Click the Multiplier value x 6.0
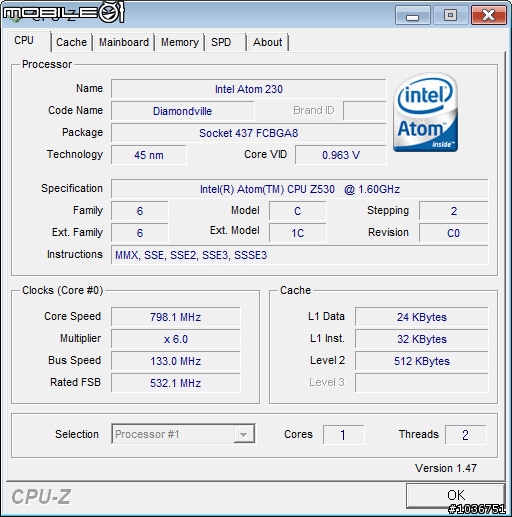The width and height of the screenshot is (512, 517). (175, 339)
